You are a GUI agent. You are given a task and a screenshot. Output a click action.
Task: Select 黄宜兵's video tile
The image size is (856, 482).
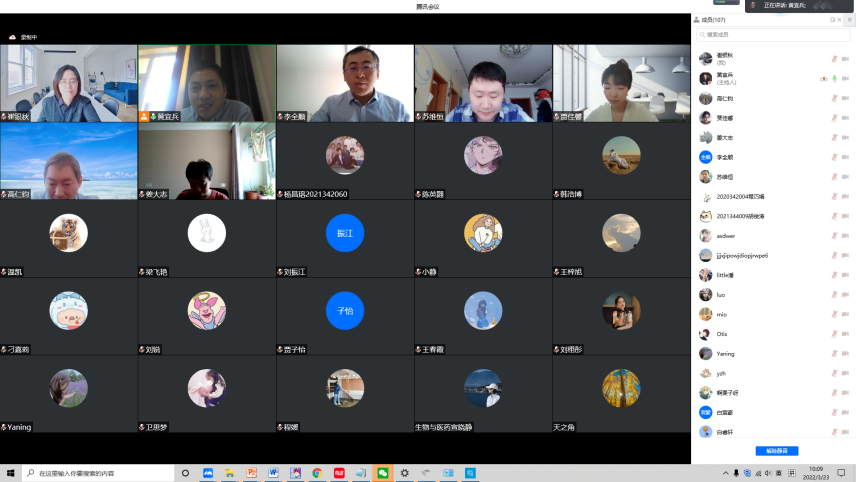tap(207, 83)
